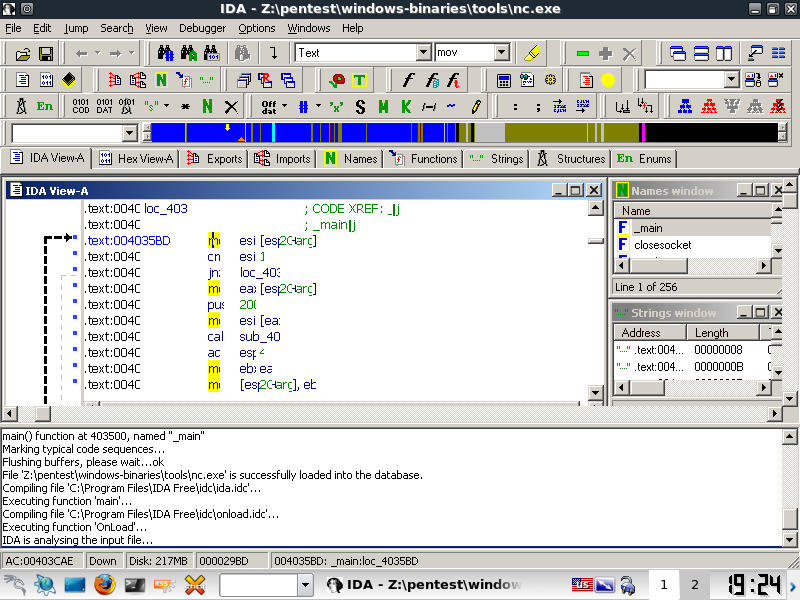Switch to virtual desktop 2

point(695,585)
